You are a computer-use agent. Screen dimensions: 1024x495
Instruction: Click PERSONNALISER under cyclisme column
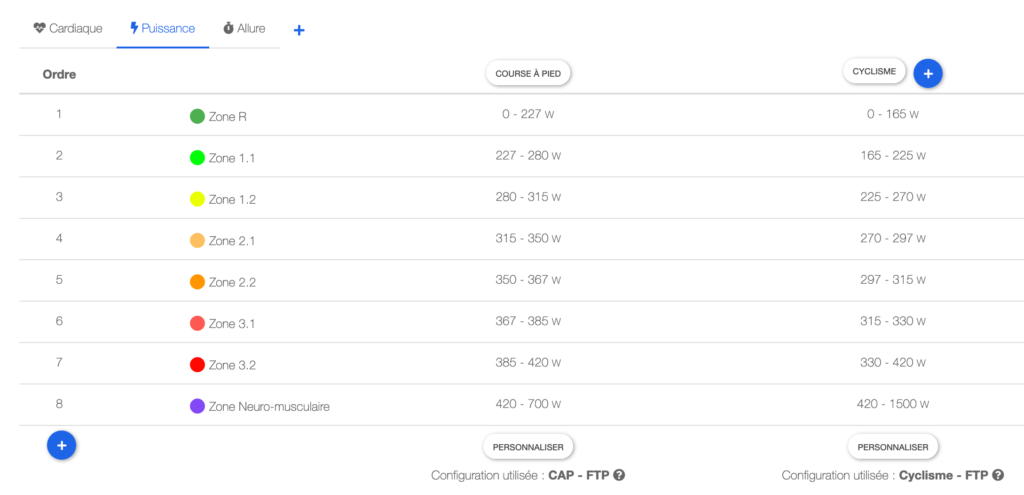click(x=893, y=447)
